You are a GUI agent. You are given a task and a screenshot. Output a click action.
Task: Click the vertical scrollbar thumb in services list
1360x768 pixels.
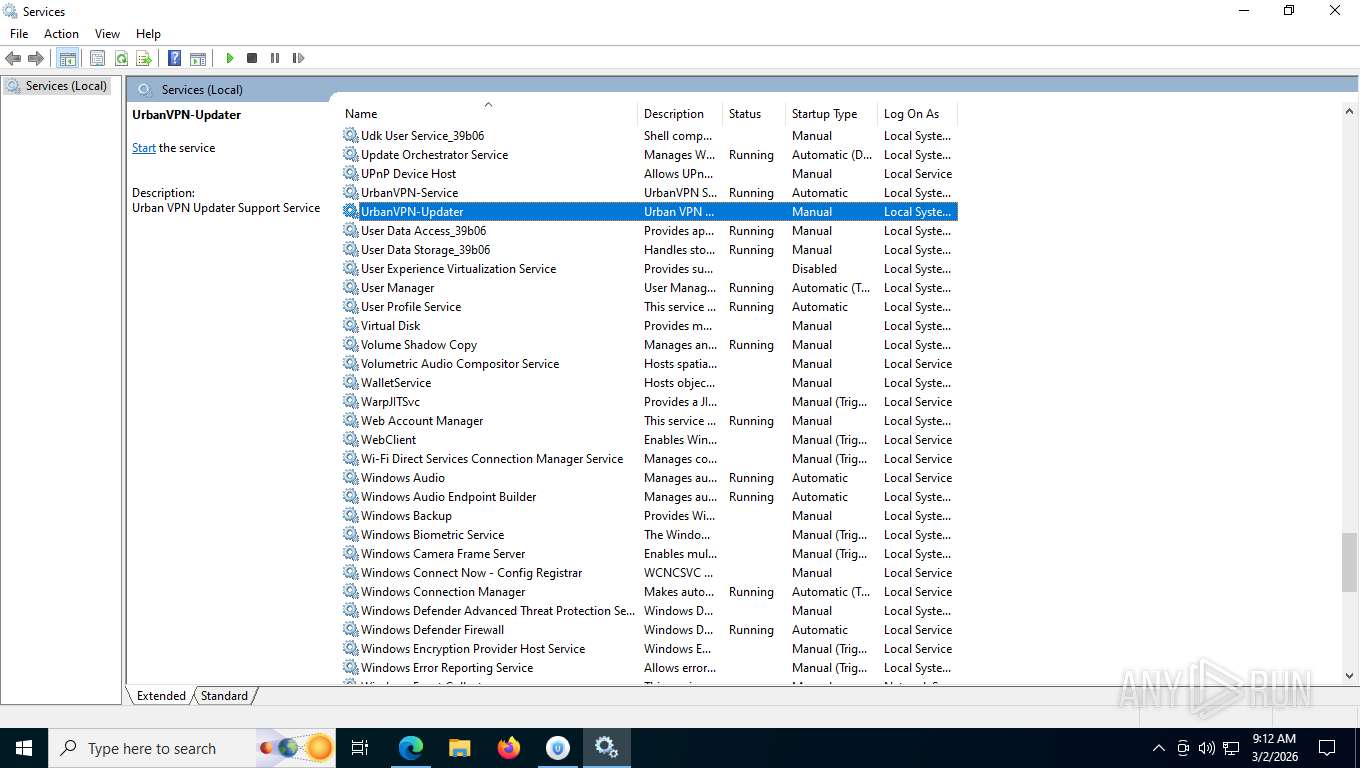(x=1349, y=562)
